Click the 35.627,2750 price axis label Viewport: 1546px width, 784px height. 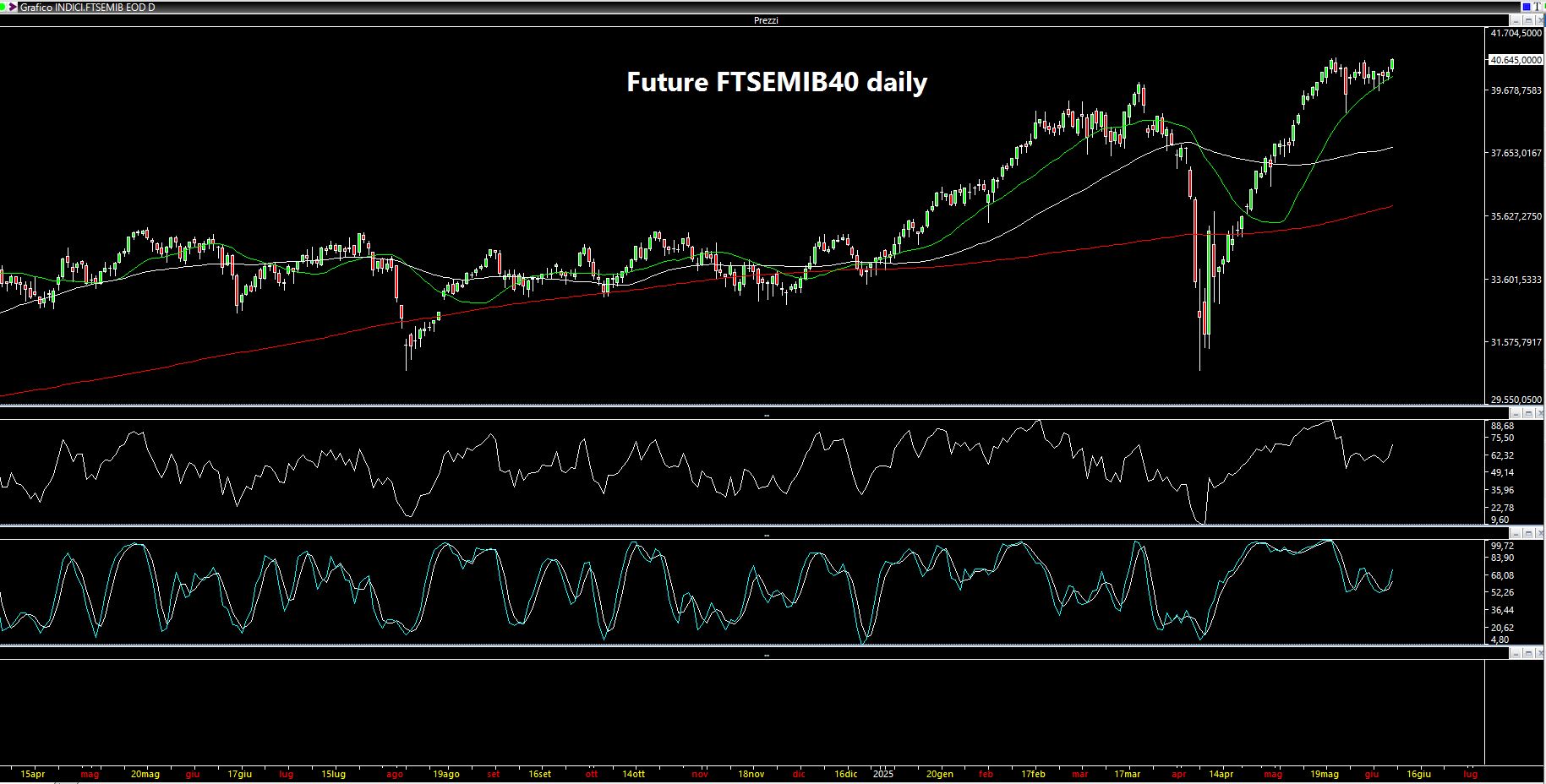pos(1516,216)
